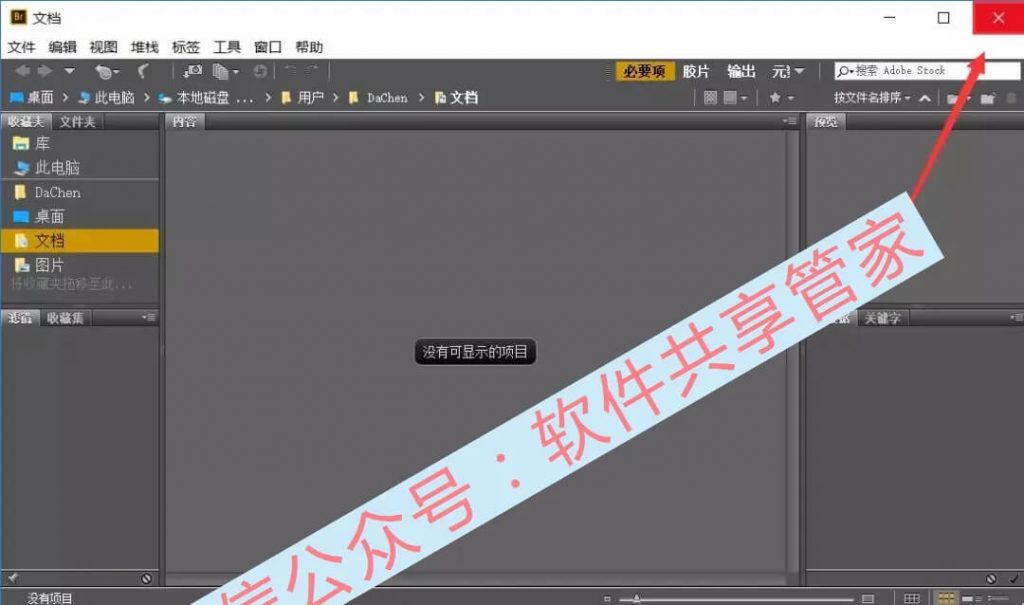This screenshot has width=1024, height=605.
Task: Switch to 收藏夹 panel tab
Action: [x=25, y=121]
